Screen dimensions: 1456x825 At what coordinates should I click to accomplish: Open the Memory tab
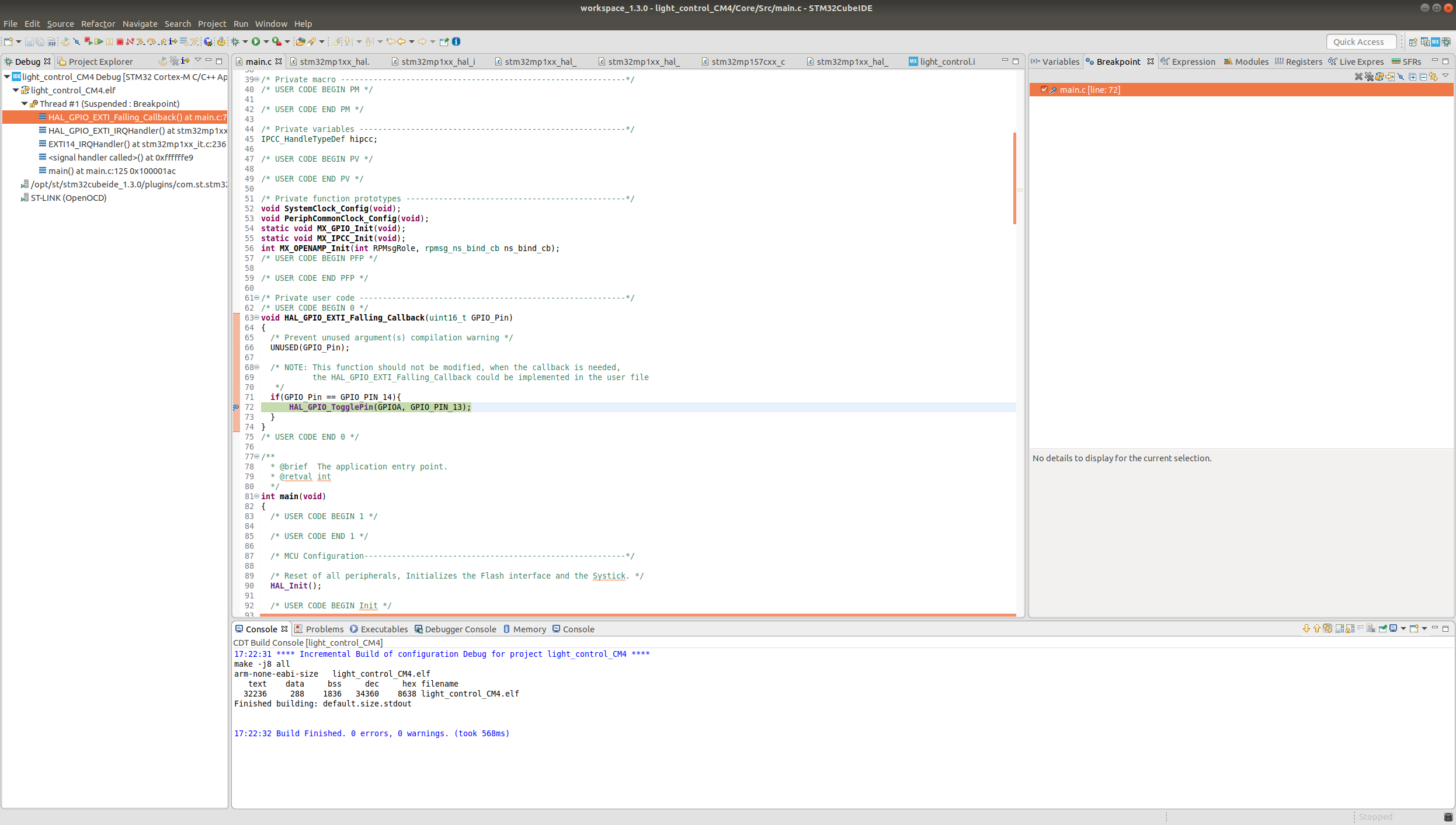(524, 629)
